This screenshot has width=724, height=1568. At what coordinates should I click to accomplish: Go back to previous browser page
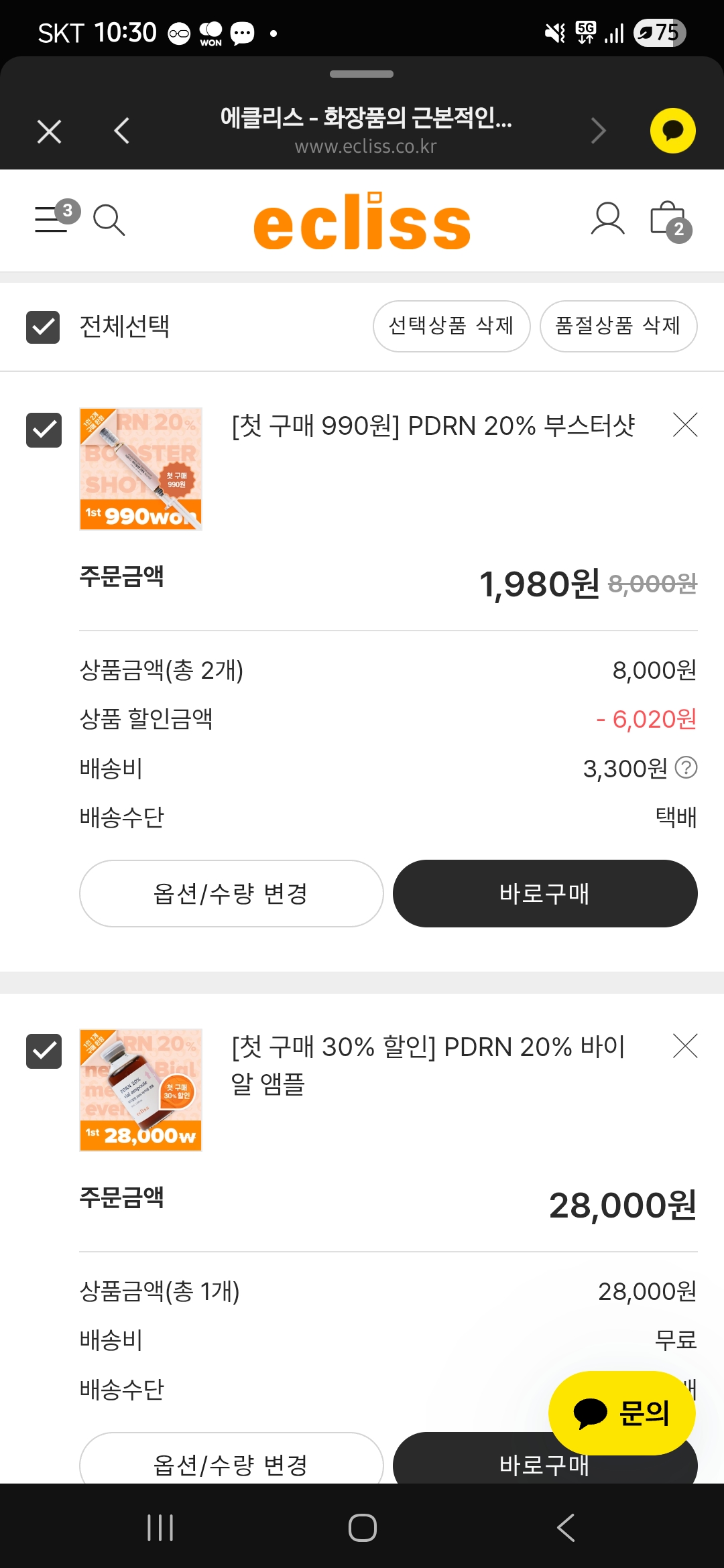[x=122, y=131]
